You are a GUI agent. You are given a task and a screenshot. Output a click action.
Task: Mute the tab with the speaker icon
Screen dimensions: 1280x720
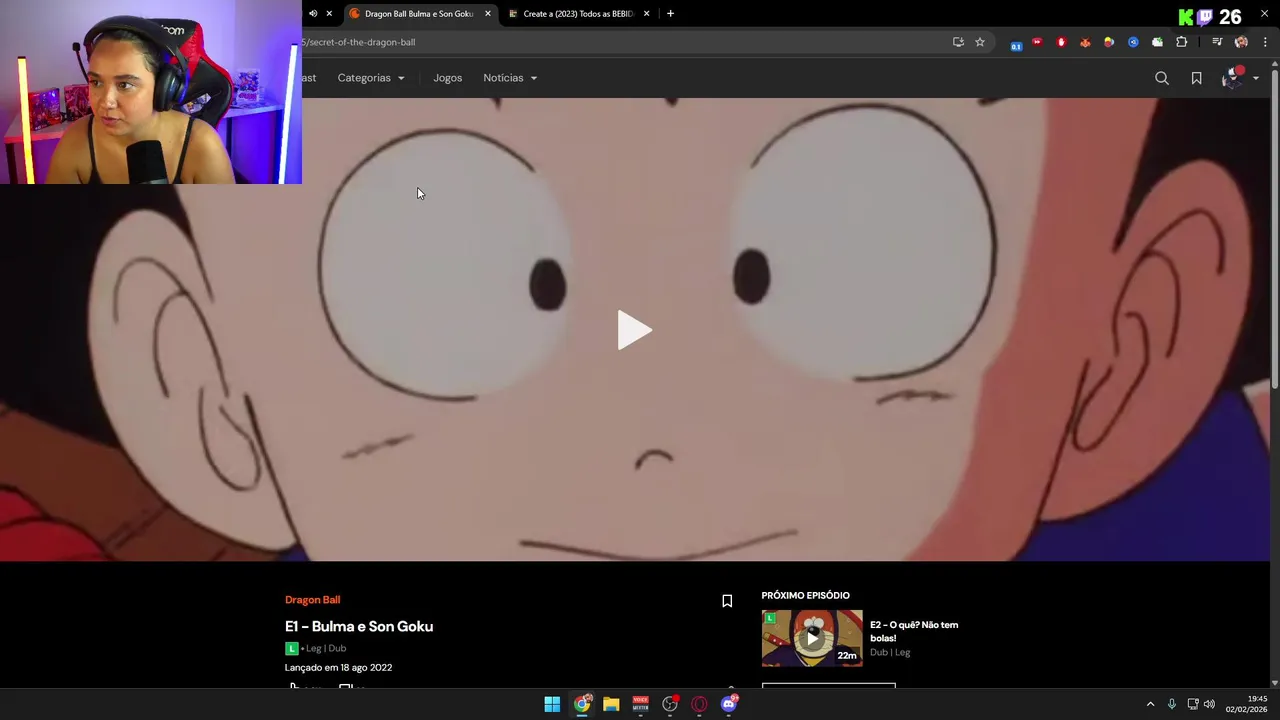(x=313, y=14)
